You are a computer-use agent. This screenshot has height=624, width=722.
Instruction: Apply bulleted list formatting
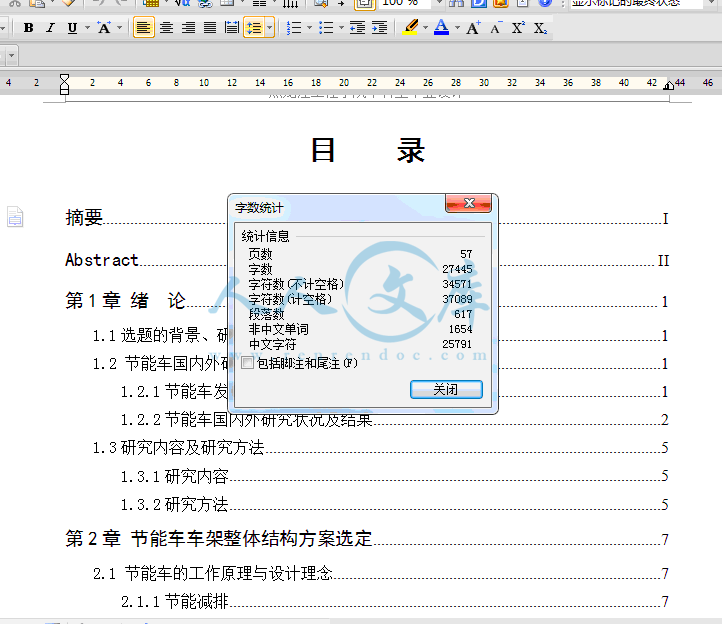tap(326, 28)
